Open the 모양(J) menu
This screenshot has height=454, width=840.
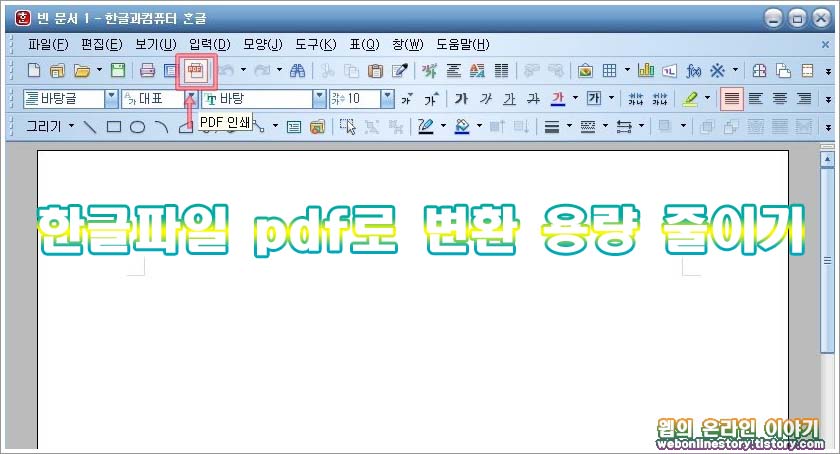click(x=262, y=44)
